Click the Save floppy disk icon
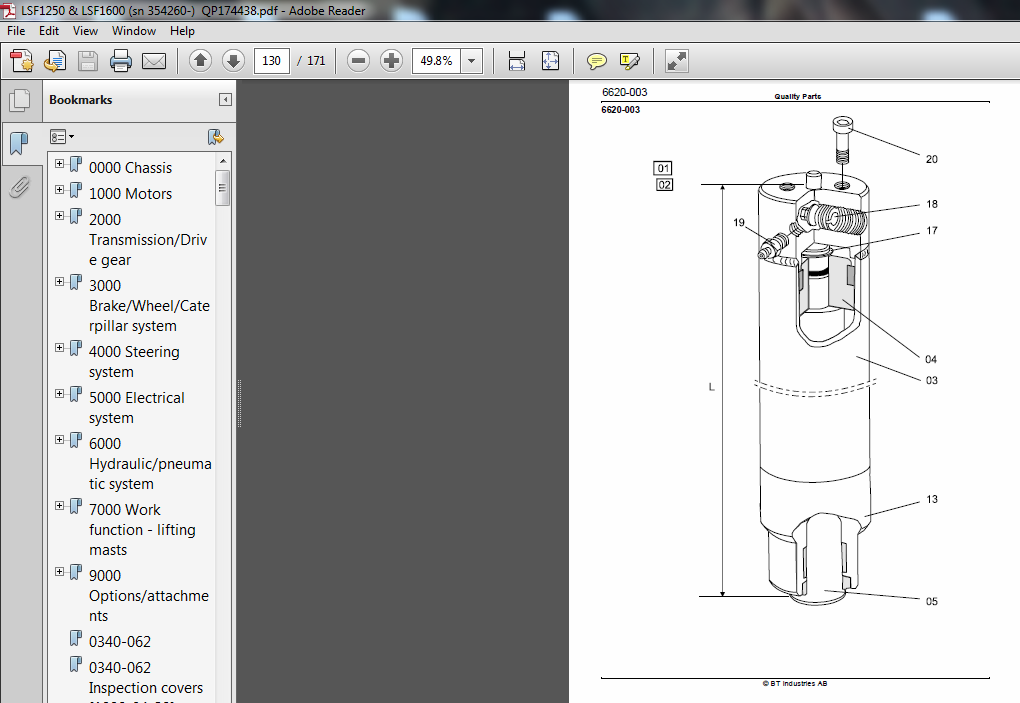The height and width of the screenshot is (703, 1020). [x=88, y=61]
